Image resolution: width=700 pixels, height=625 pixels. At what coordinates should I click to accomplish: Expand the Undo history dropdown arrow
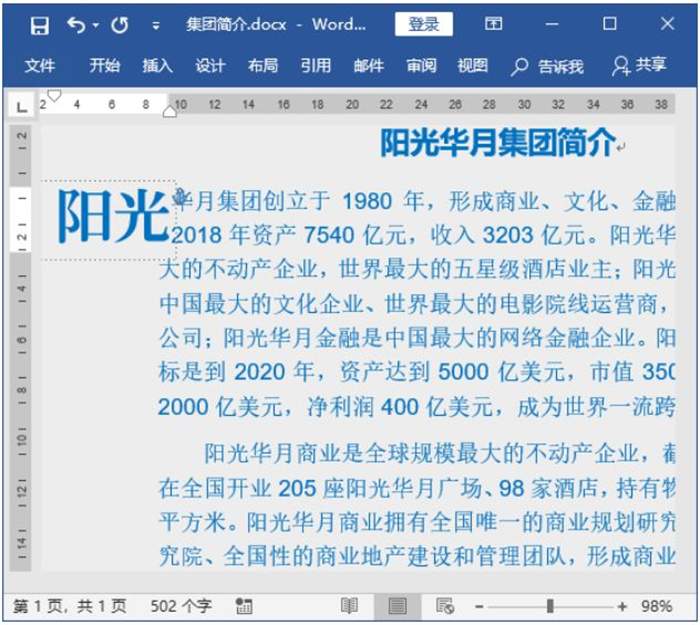(x=96, y=26)
